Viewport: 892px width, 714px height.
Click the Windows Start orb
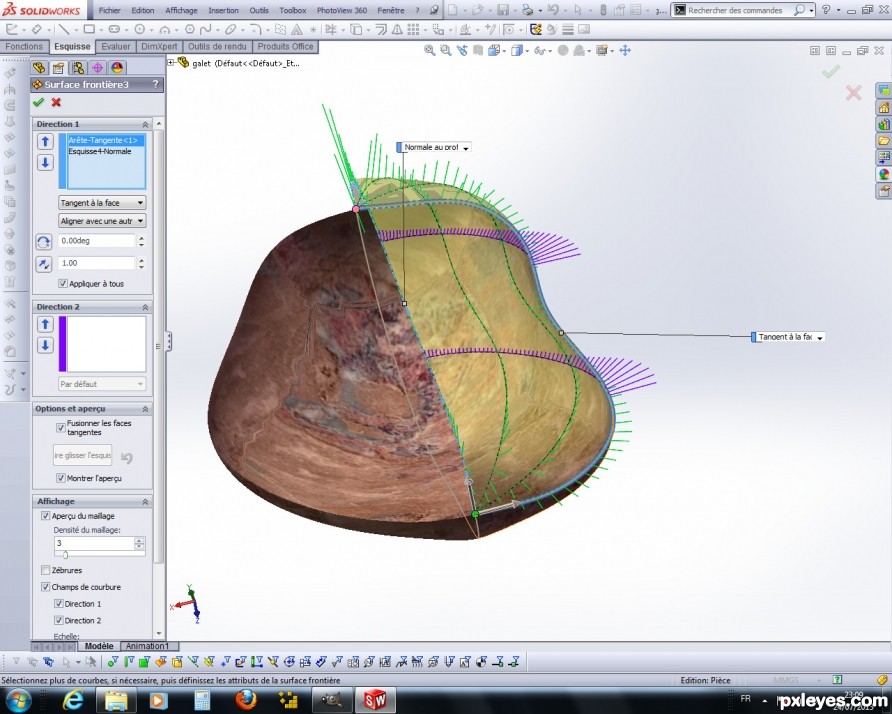(x=18, y=700)
